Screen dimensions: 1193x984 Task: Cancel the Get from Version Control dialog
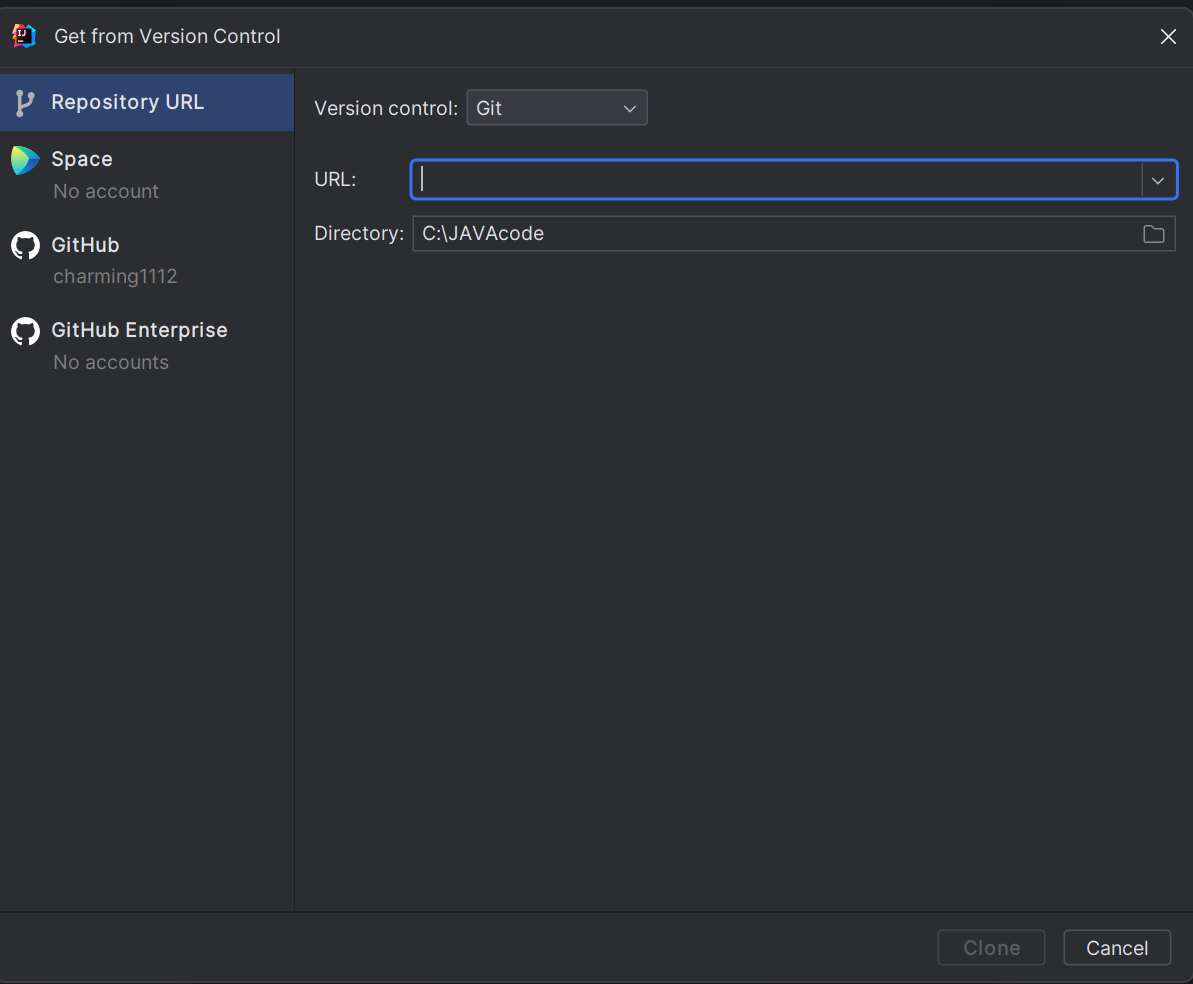[1117, 947]
